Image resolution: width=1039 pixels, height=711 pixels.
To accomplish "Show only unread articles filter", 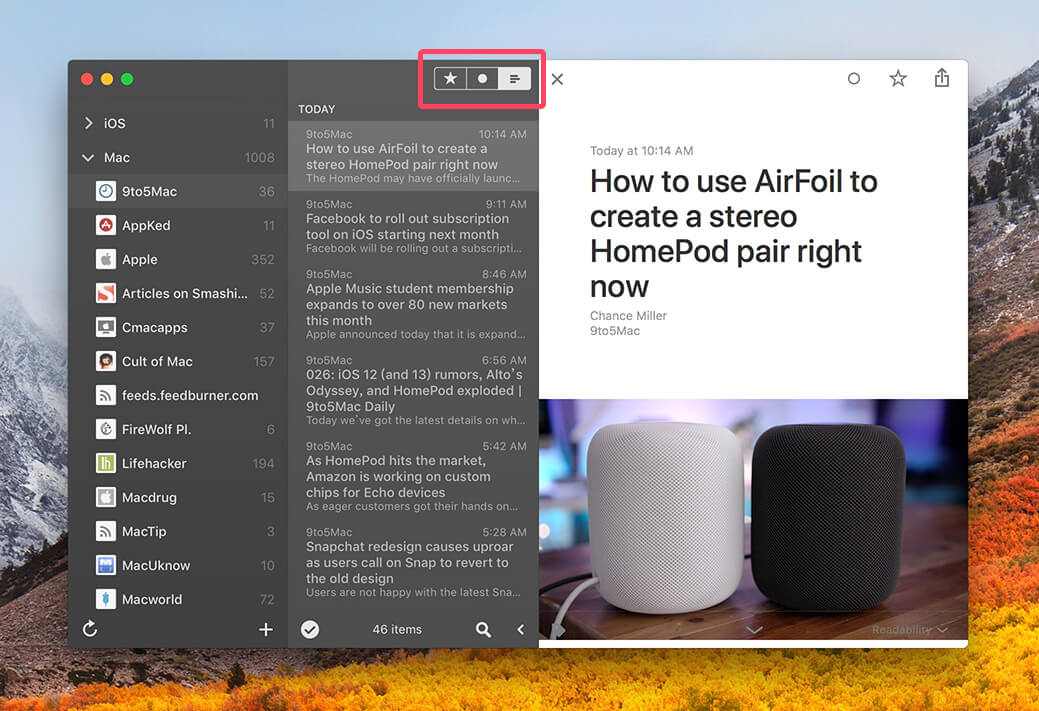I will click(x=482, y=79).
